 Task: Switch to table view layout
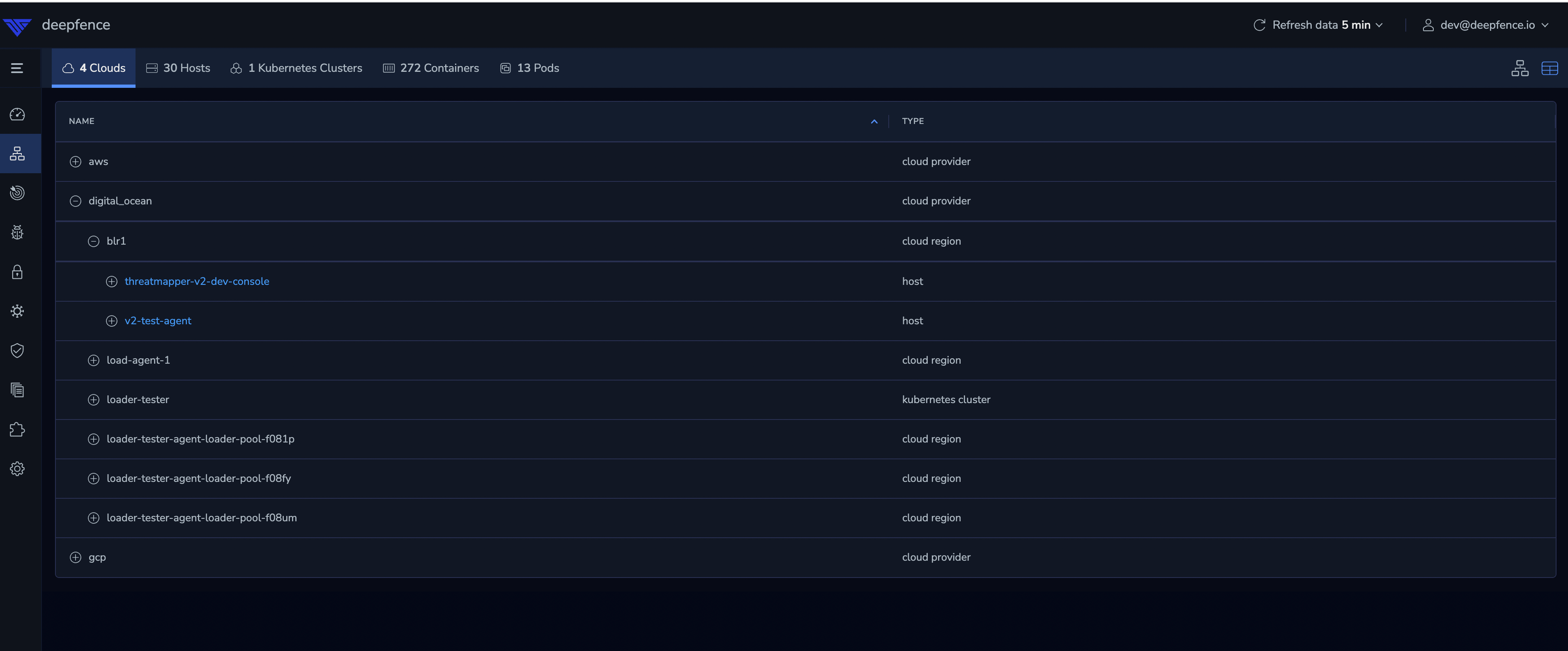(x=1549, y=68)
